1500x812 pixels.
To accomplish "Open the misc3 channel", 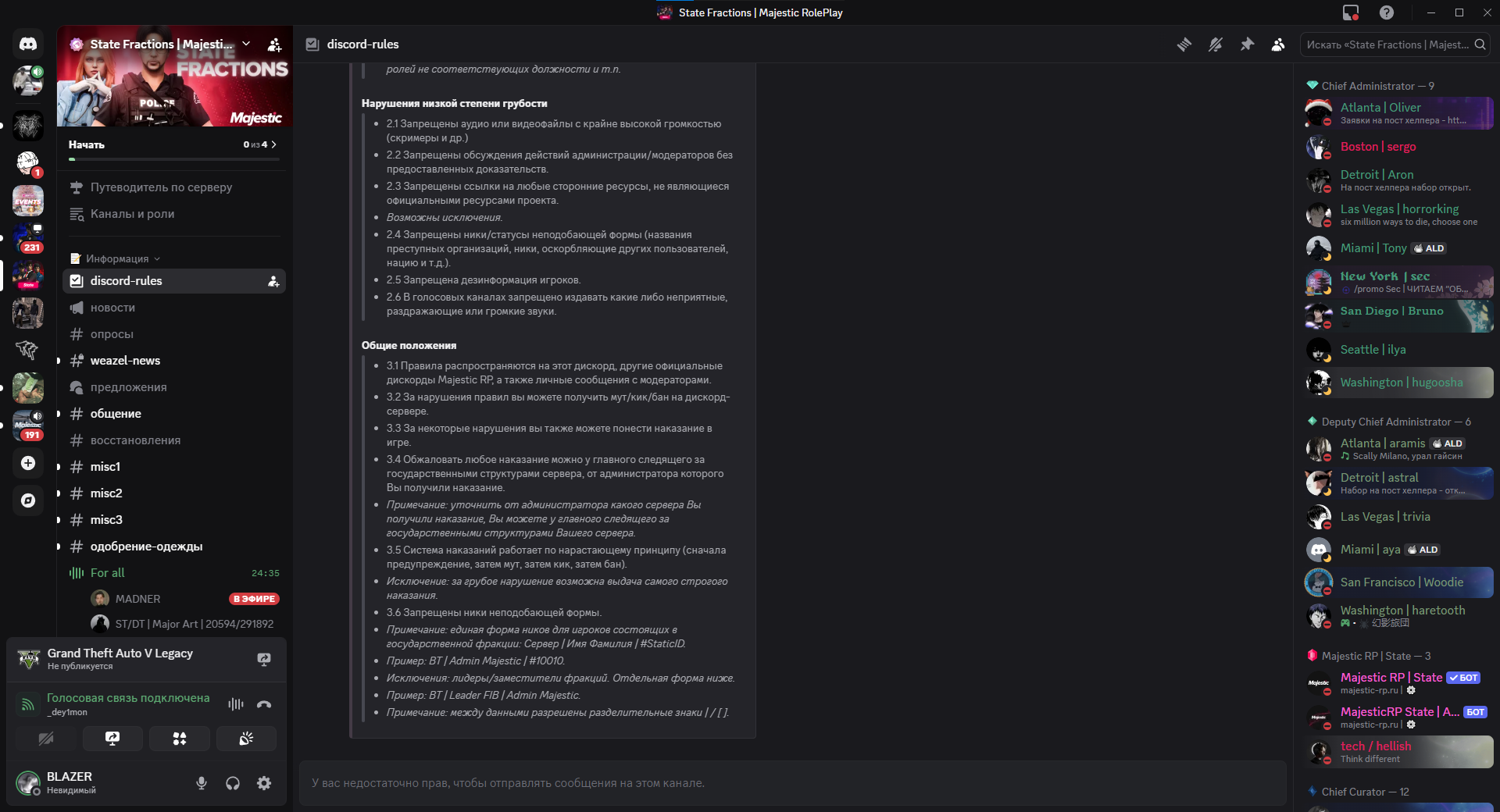I will click(x=174, y=520).
